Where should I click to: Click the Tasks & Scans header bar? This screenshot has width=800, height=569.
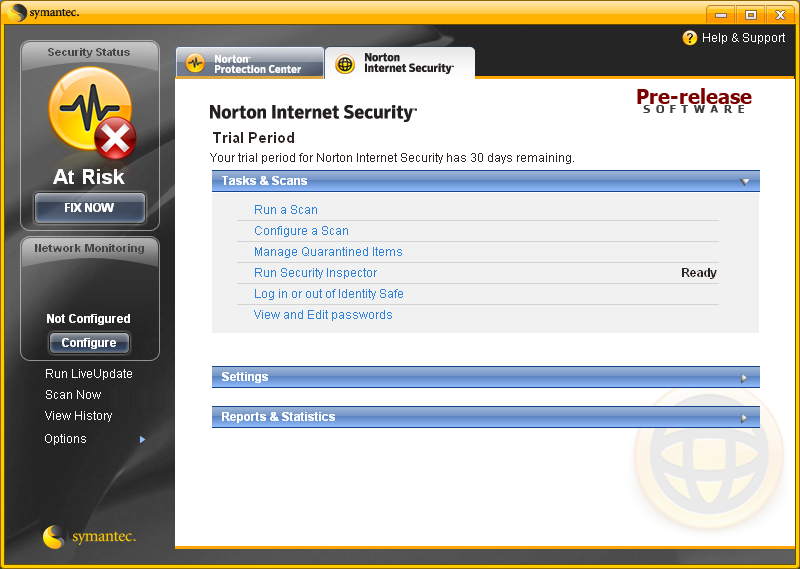pyautogui.click(x=486, y=181)
